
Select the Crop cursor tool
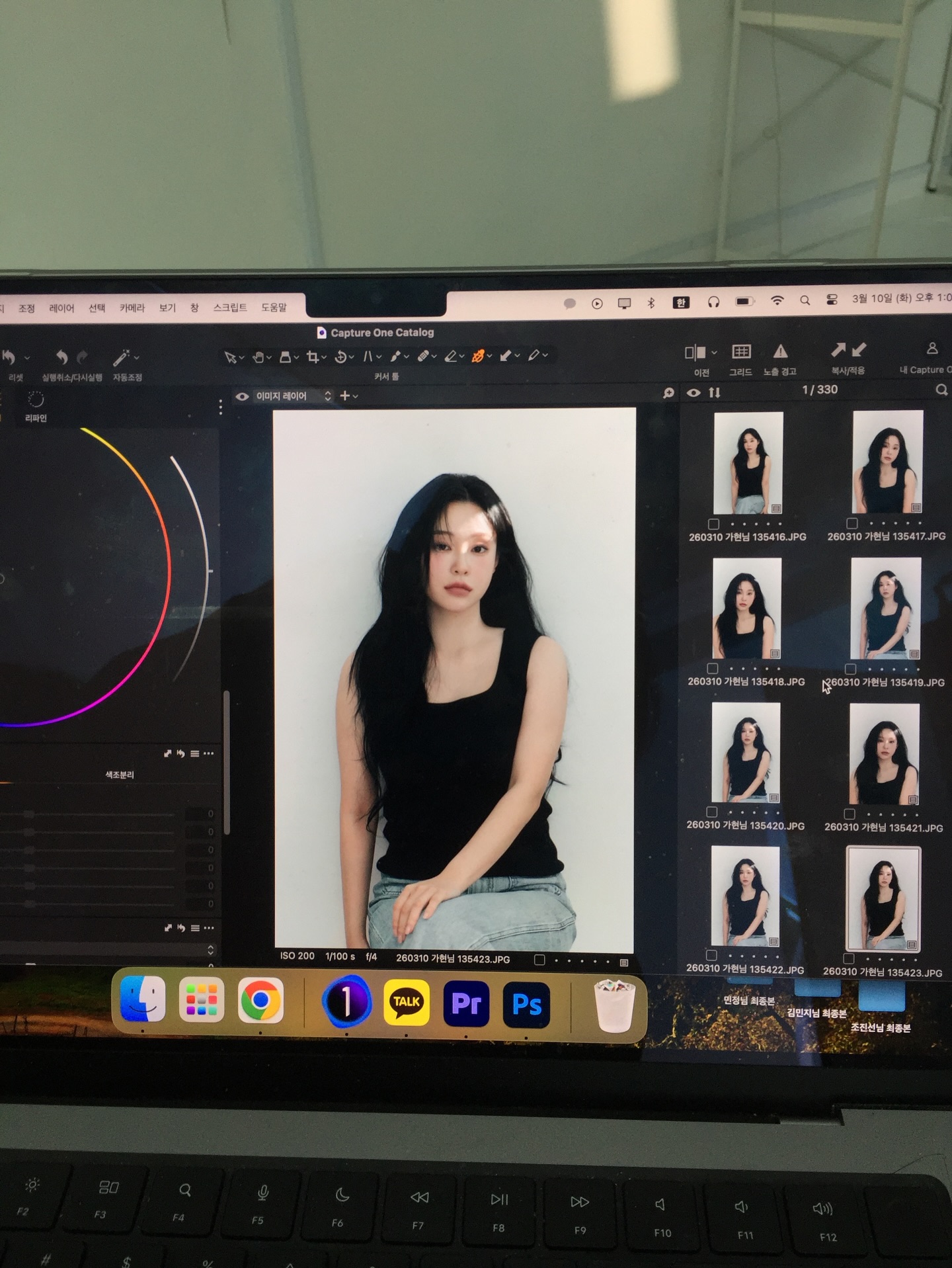coord(313,357)
